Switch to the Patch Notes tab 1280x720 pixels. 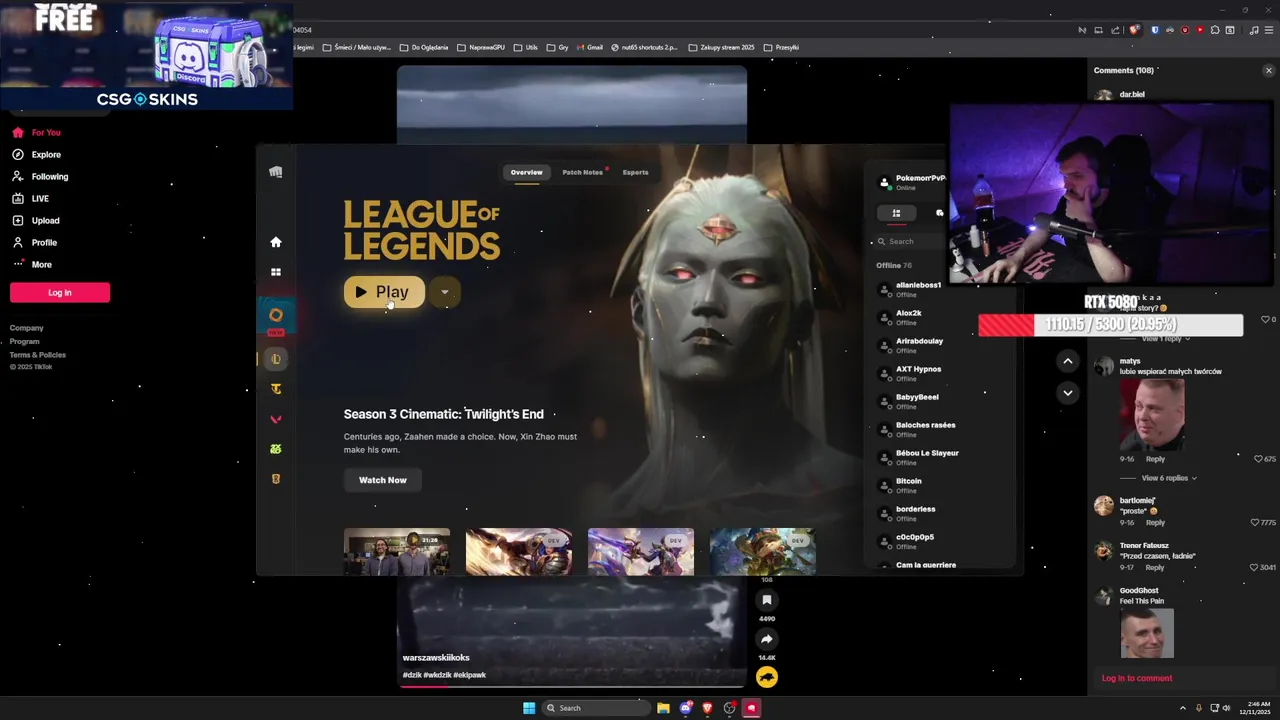pos(583,172)
